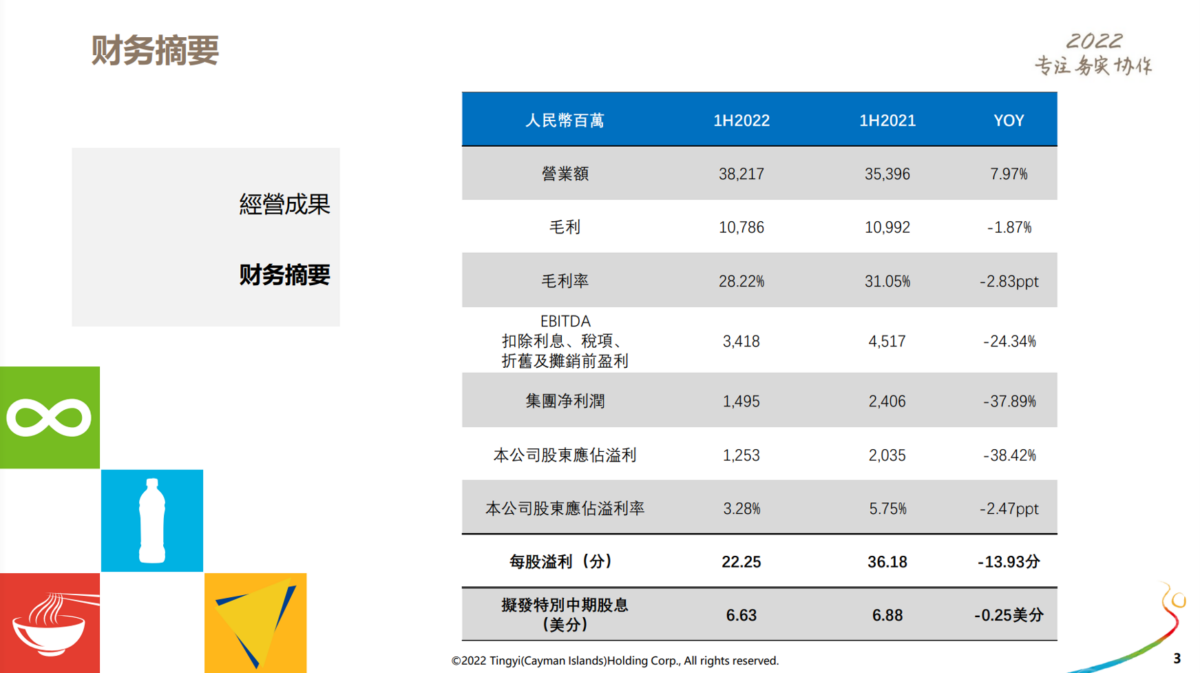Click the EBITDA row label
Image resolution: width=1200 pixels, height=673 pixels.
click(565, 341)
